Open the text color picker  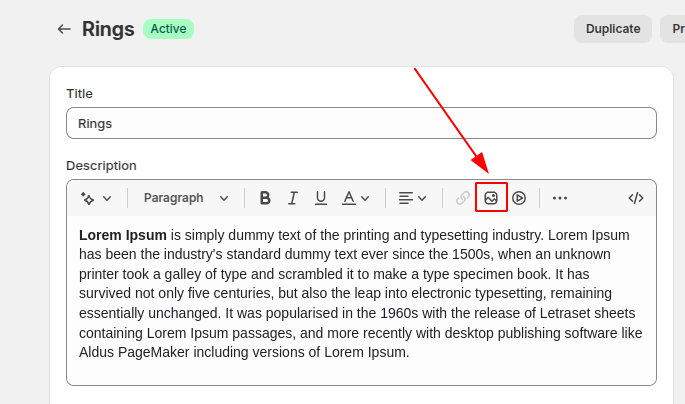355,198
